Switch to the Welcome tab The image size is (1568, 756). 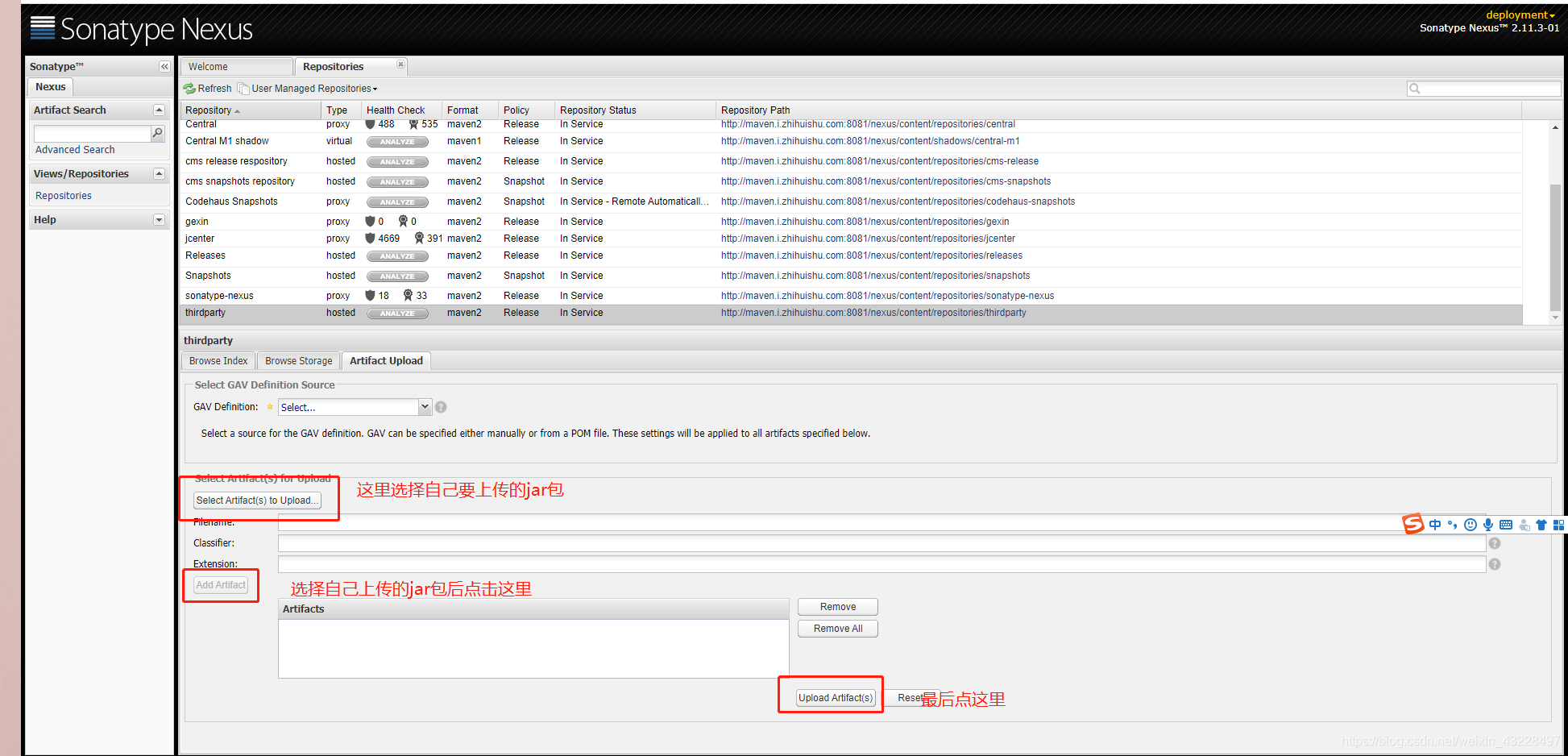pyautogui.click(x=237, y=67)
